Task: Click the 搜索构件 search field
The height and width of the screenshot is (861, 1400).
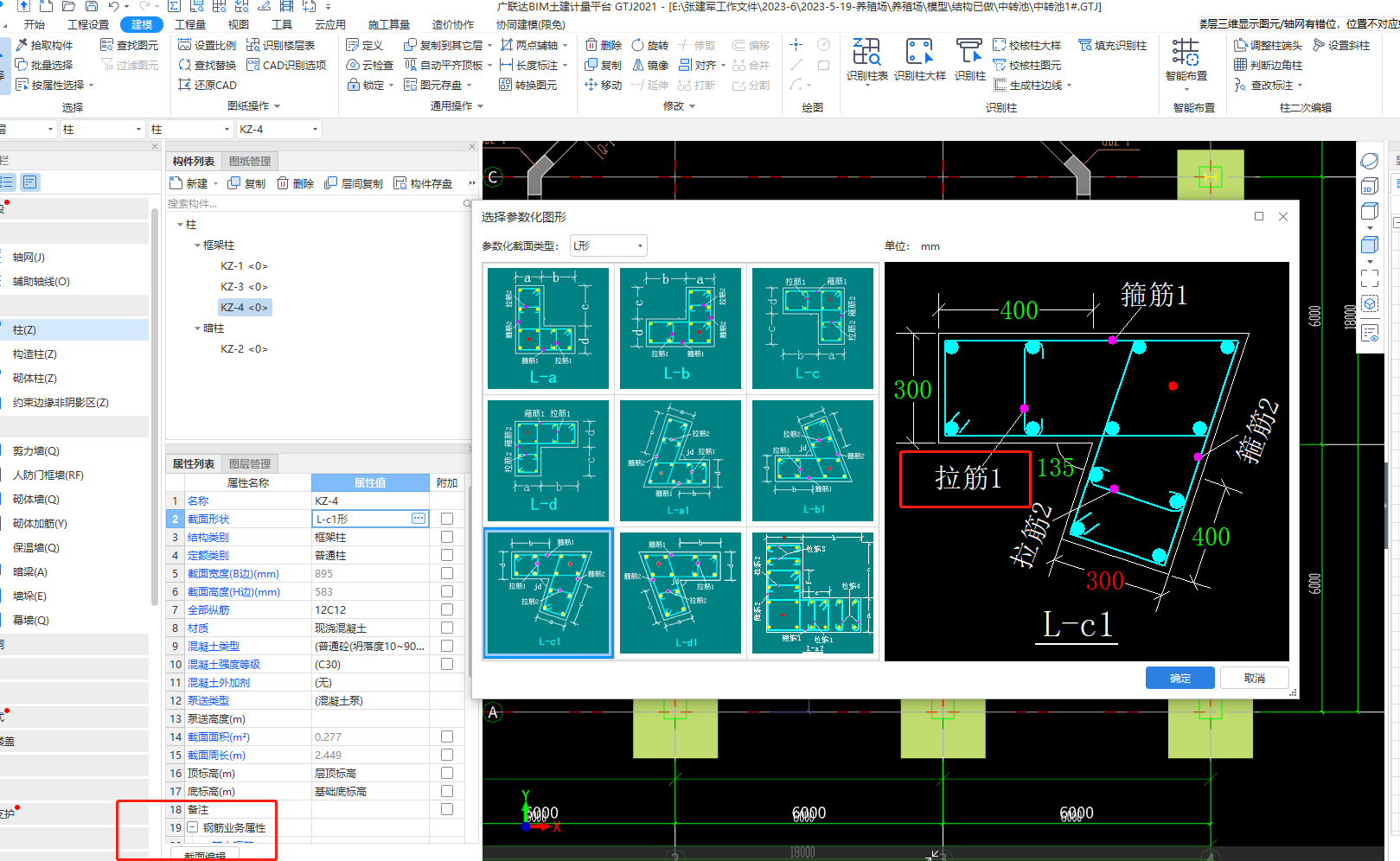Action: (x=315, y=204)
